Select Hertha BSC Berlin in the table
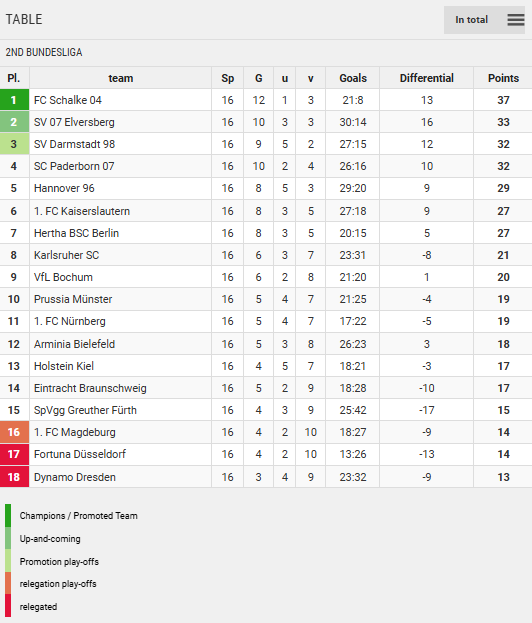Viewport: 532px width, 623px height. [x=76, y=233]
